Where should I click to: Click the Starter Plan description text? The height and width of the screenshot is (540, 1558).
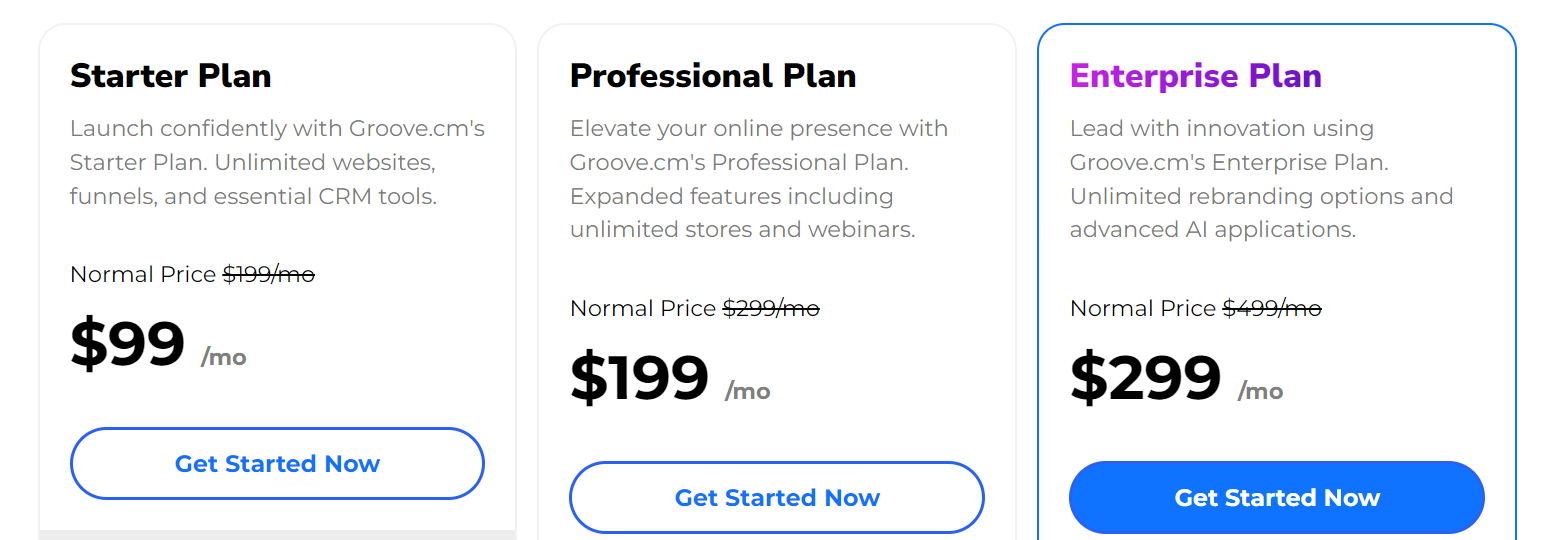(x=277, y=162)
